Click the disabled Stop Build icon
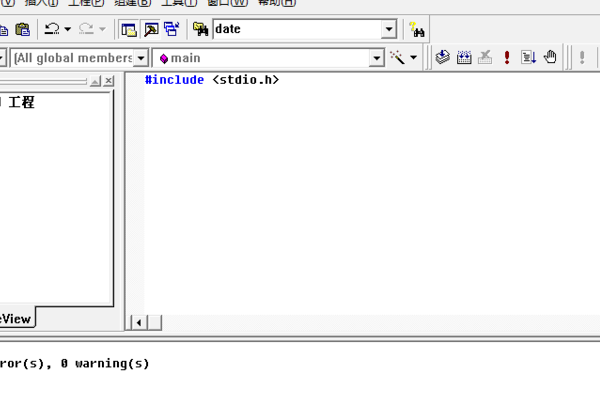The height and width of the screenshot is (400, 600). click(x=485, y=57)
